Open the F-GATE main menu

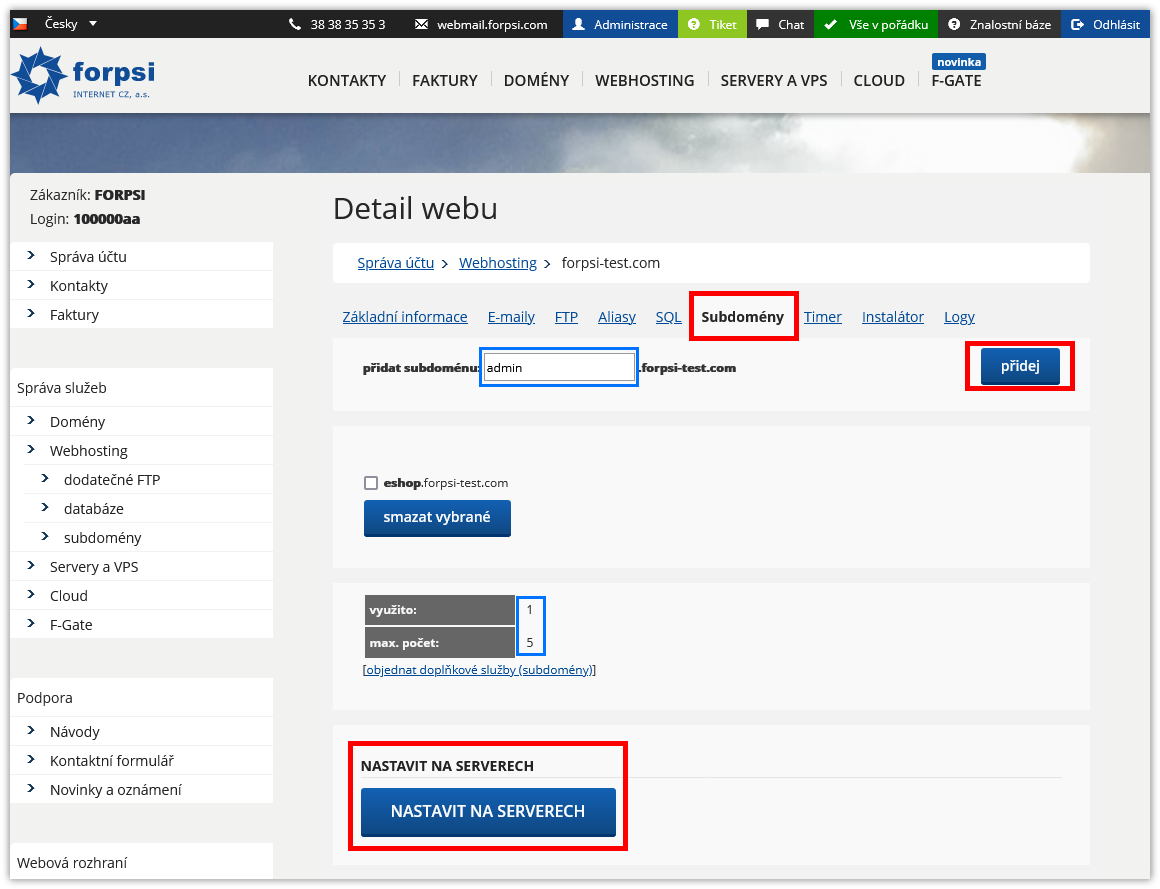click(x=957, y=81)
